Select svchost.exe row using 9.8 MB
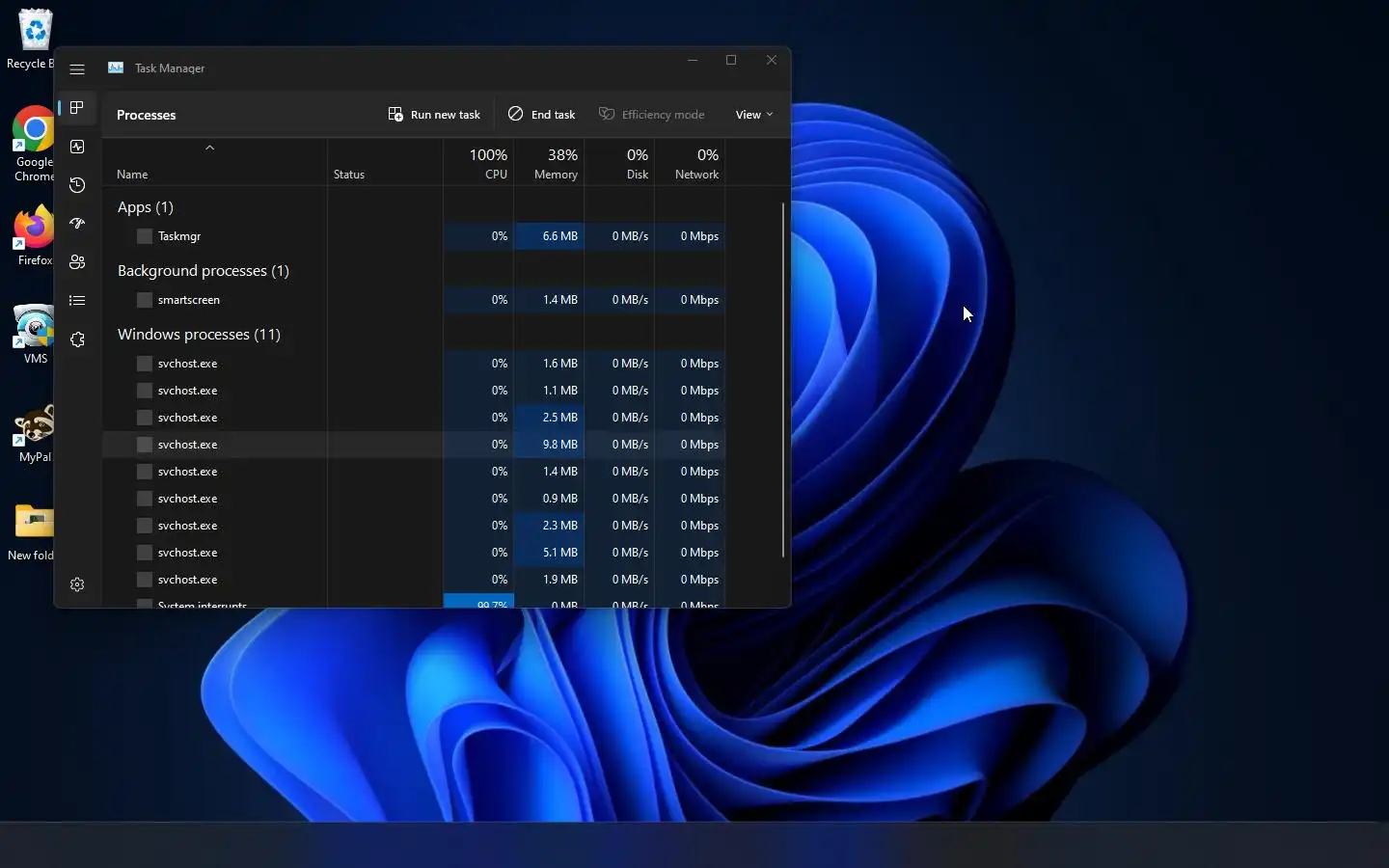This screenshot has width=1389, height=868. coord(414,445)
